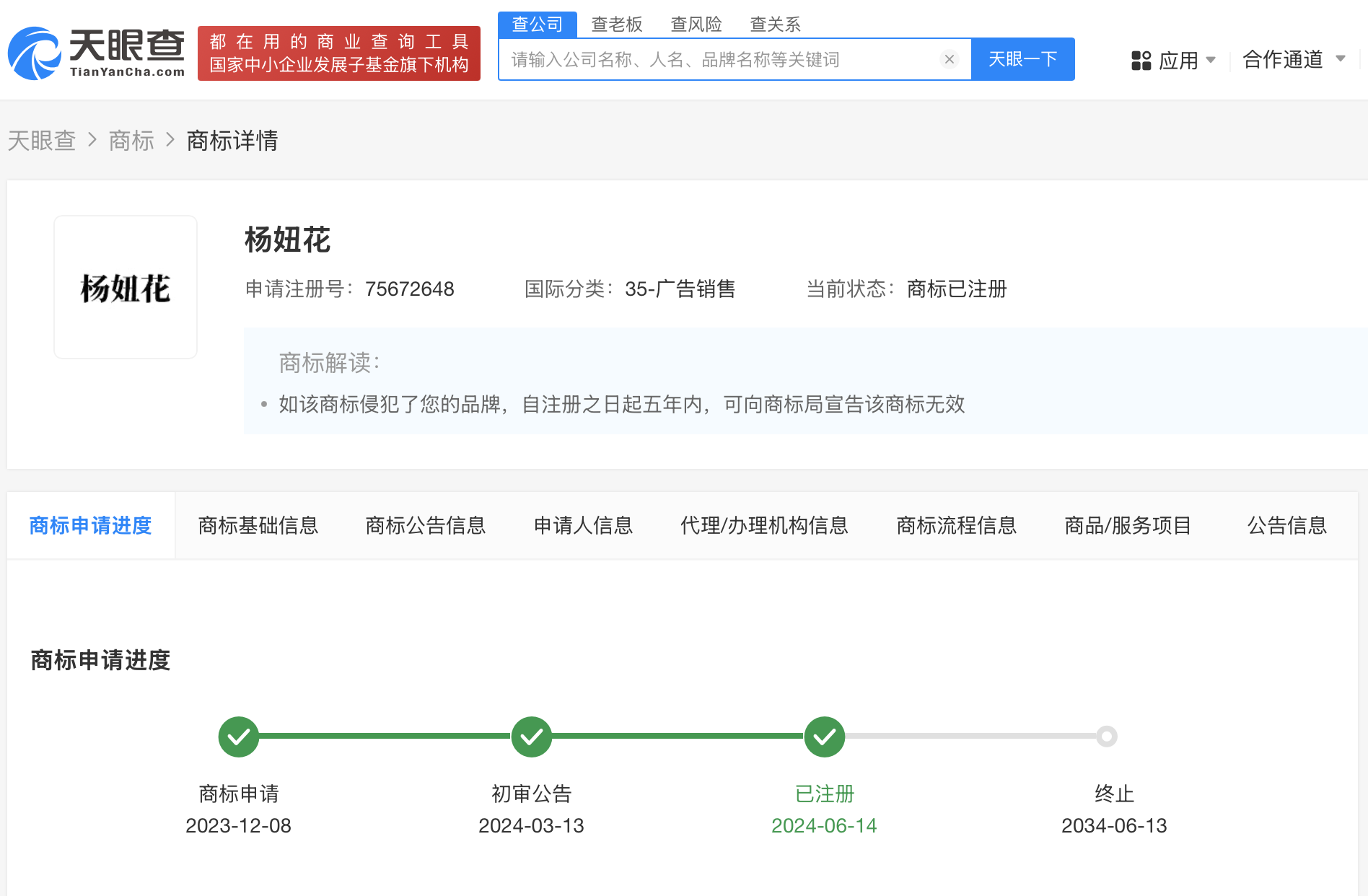Clear the search box with the X icon
This screenshot has height=896, width=1368.
950,59
